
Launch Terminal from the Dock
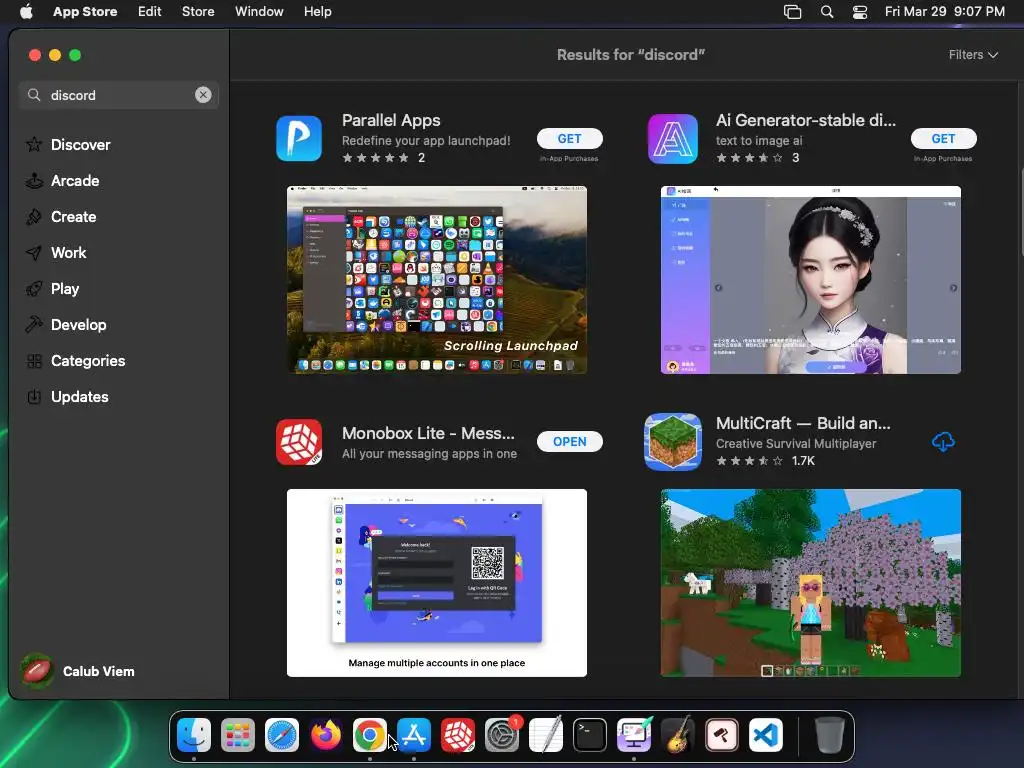click(590, 735)
